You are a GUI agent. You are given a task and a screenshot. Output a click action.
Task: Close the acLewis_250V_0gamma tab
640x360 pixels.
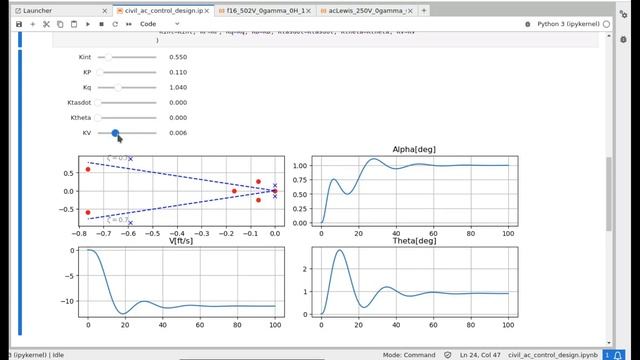[x=411, y=11]
